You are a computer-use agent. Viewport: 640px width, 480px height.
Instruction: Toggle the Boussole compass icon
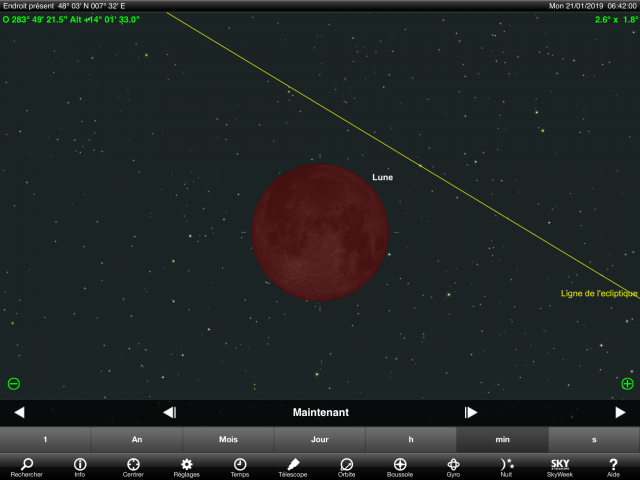(400, 467)
